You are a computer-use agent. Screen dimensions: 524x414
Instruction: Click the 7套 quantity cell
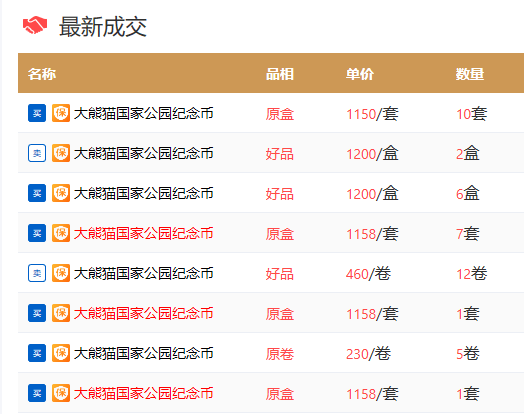pos(468,234)
